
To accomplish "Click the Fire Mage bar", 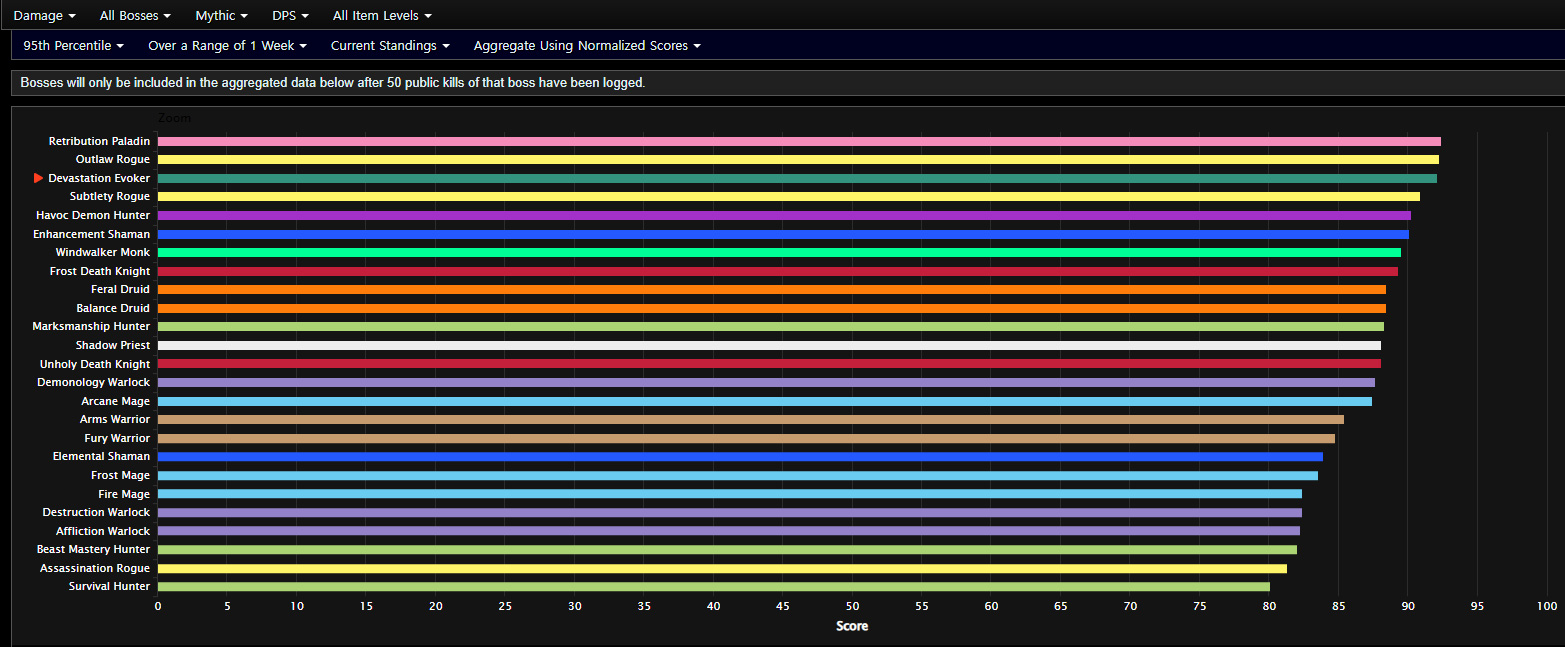I will coord(730,494).
